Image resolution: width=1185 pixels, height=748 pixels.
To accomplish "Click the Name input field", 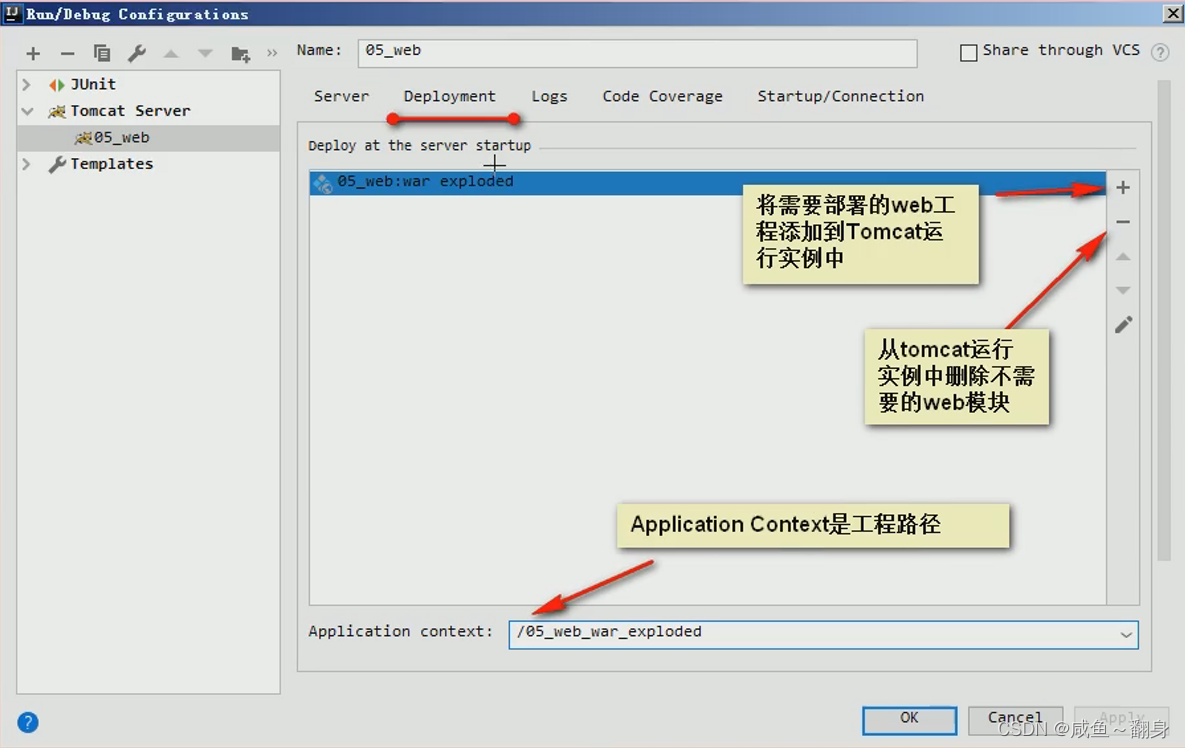I will [x=637, y=53].
